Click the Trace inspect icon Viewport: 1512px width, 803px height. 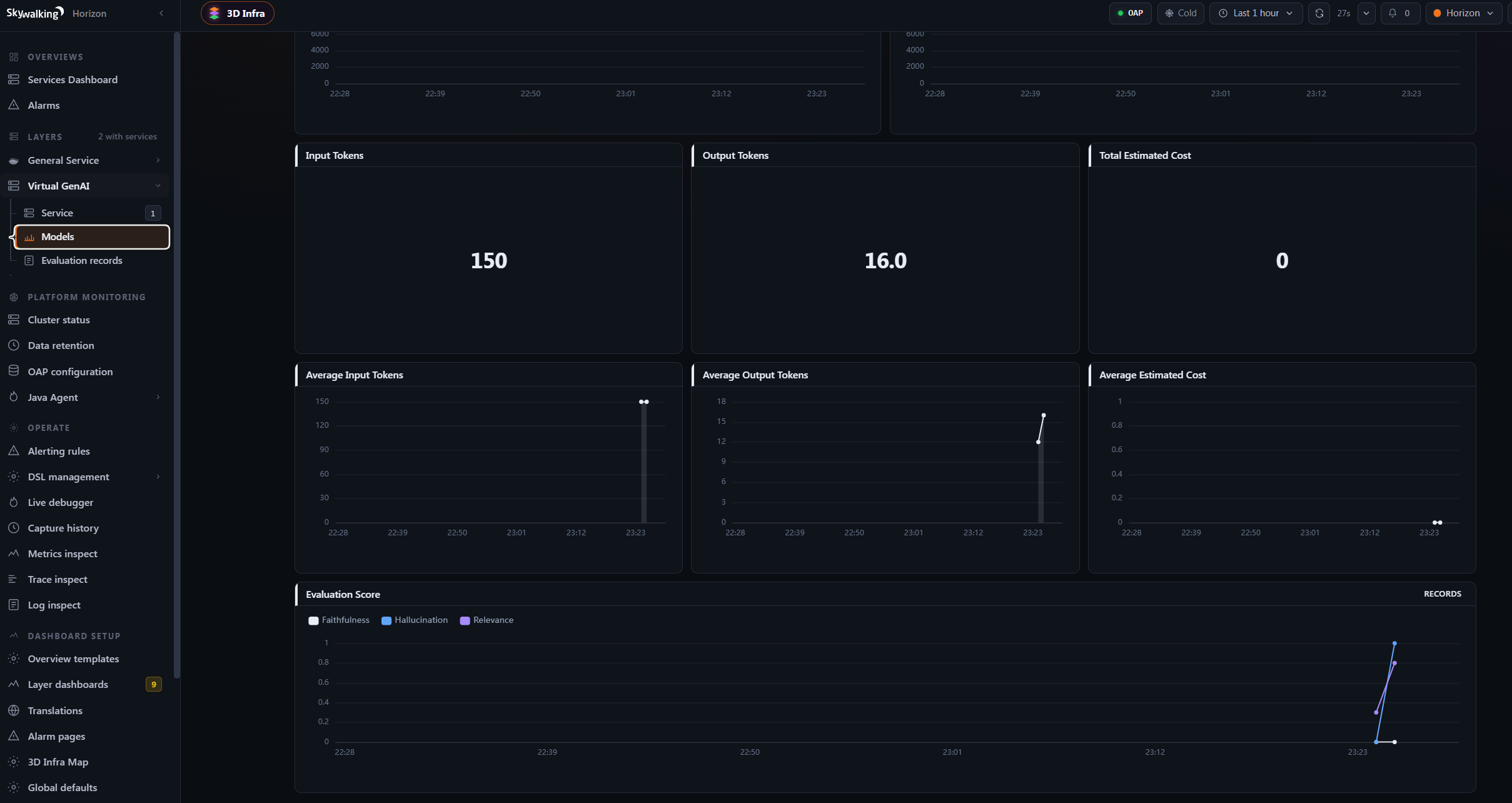pos(14,579)
